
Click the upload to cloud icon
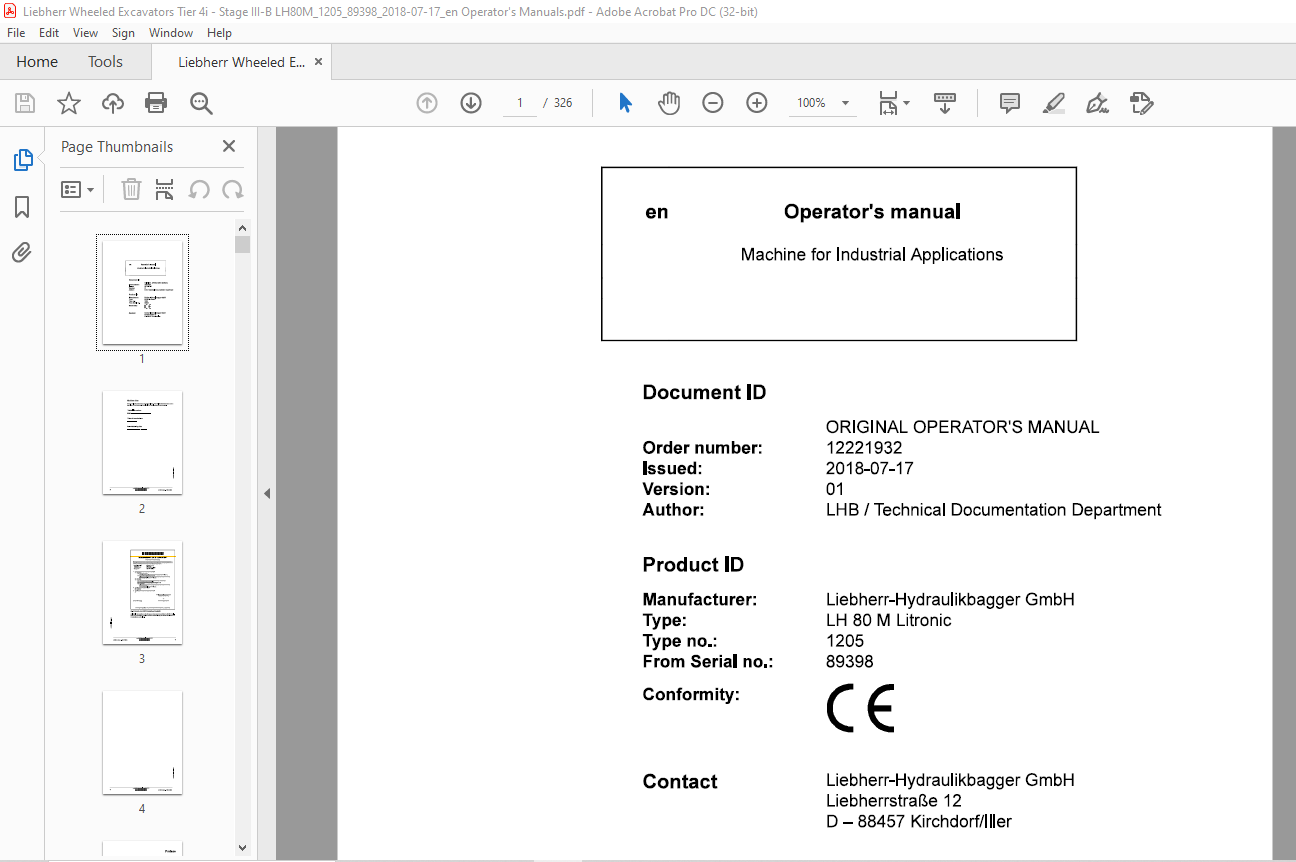coord(113,103)
